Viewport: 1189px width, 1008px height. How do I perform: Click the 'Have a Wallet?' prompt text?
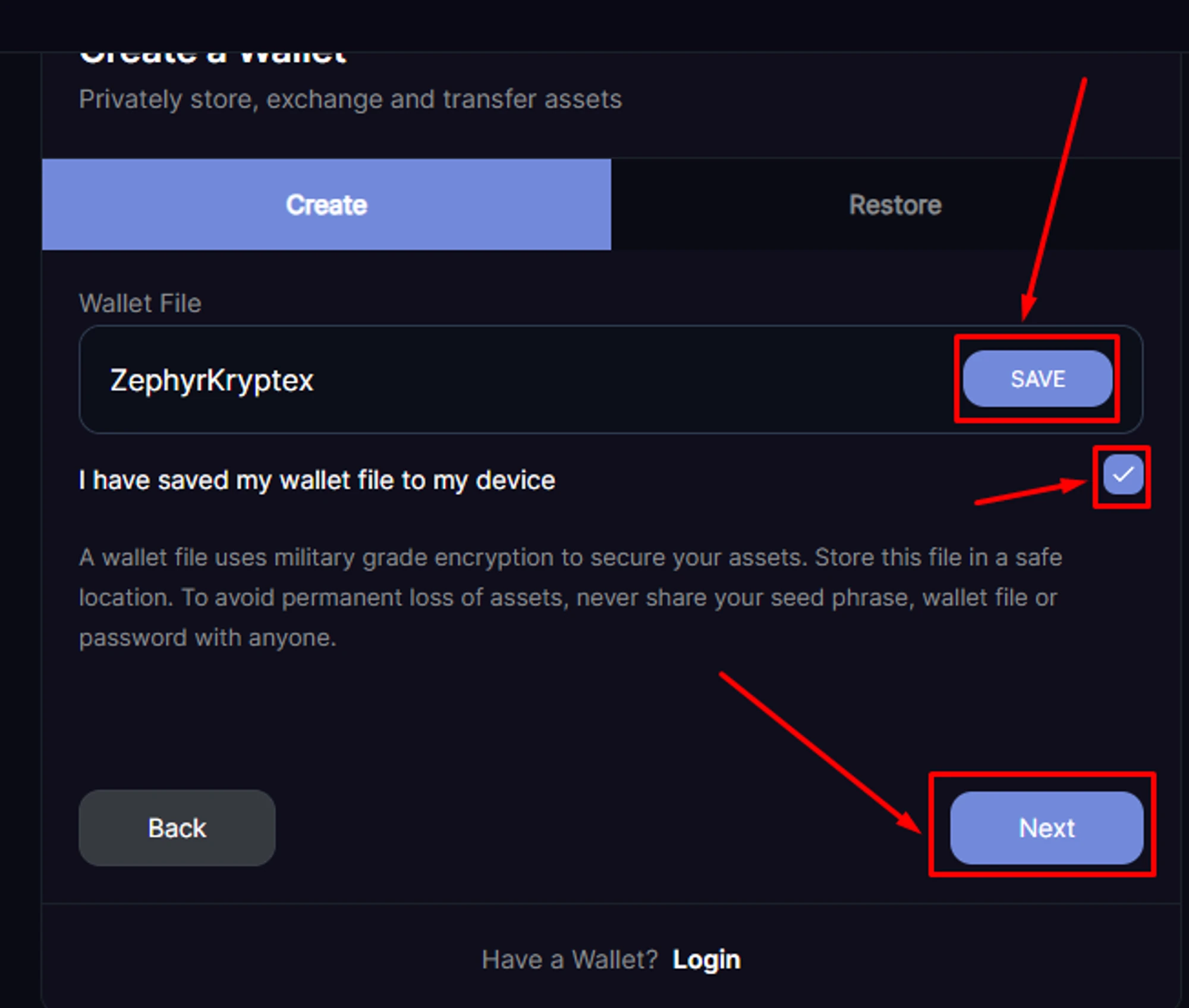(x=570, y=959)
